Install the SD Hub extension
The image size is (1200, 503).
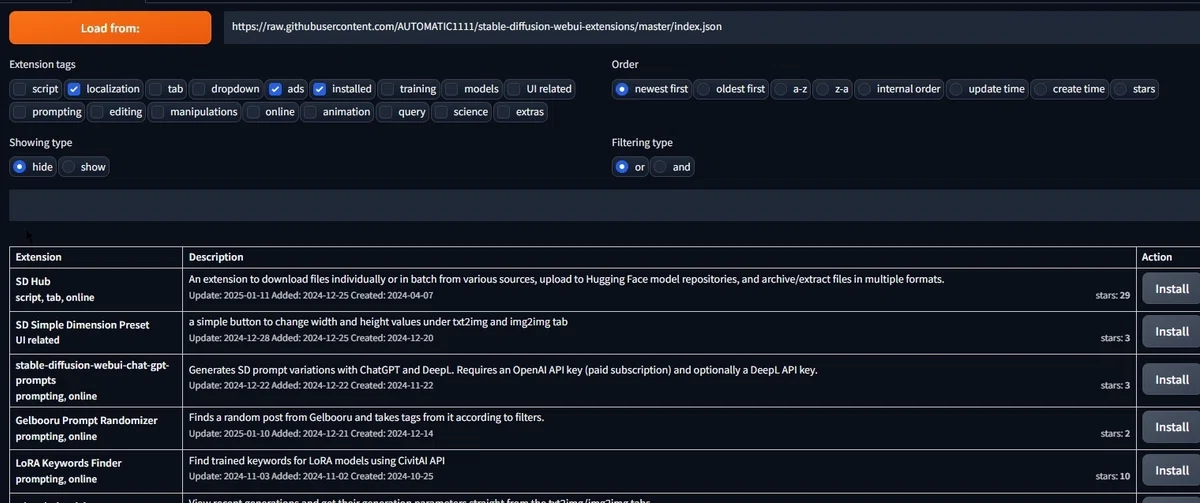tap(1171, 289)
